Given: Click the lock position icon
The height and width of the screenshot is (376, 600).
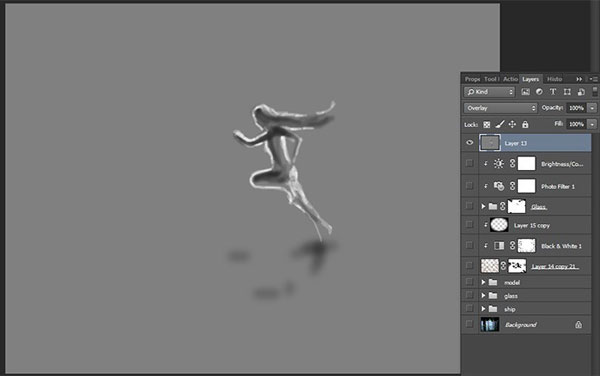Looking at the screenshot, I should 512,124.
